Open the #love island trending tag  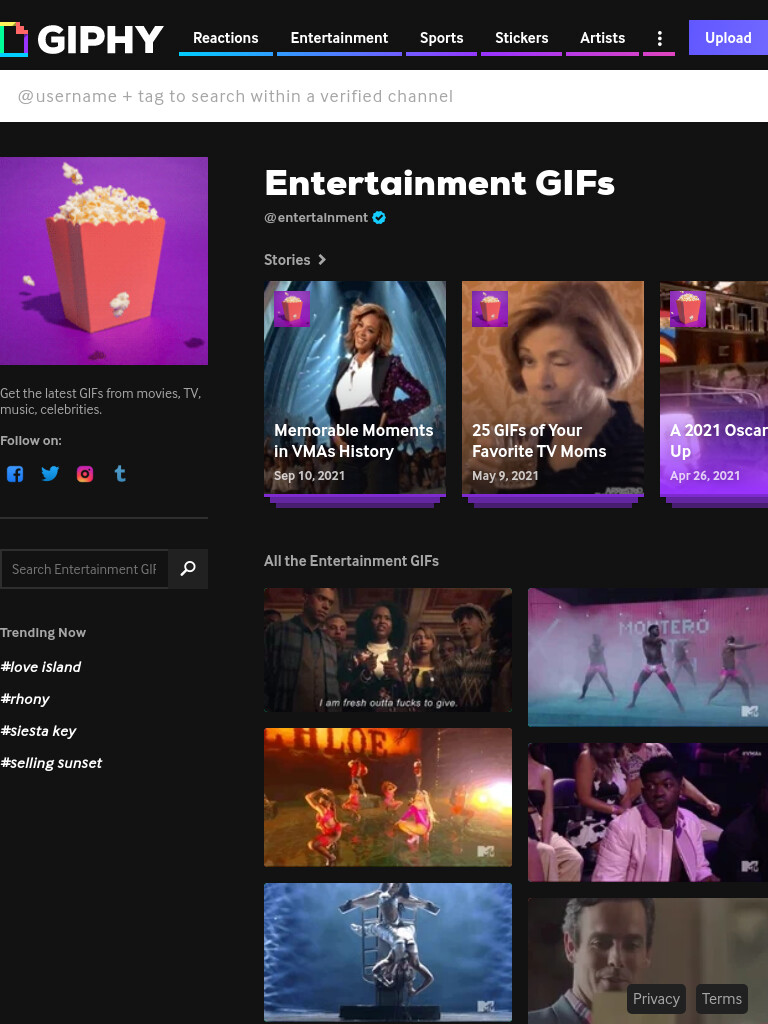coord(40,667)
